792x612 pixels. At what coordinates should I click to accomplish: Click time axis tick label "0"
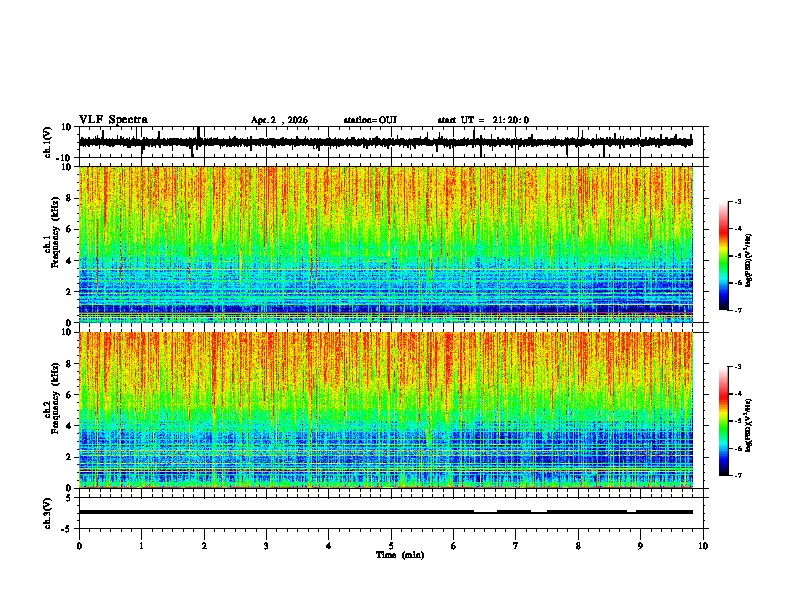(x=79, y=546)
